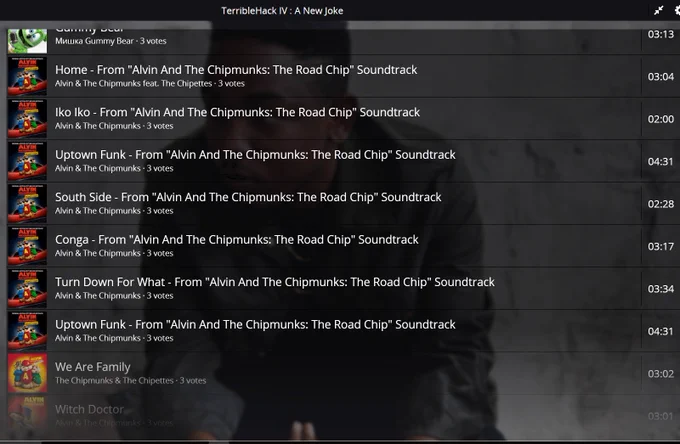The height and width of the screenshot is (444, 680).
Task: Click the Turn Down For What album thumbnail
Action: pos(27,289)
